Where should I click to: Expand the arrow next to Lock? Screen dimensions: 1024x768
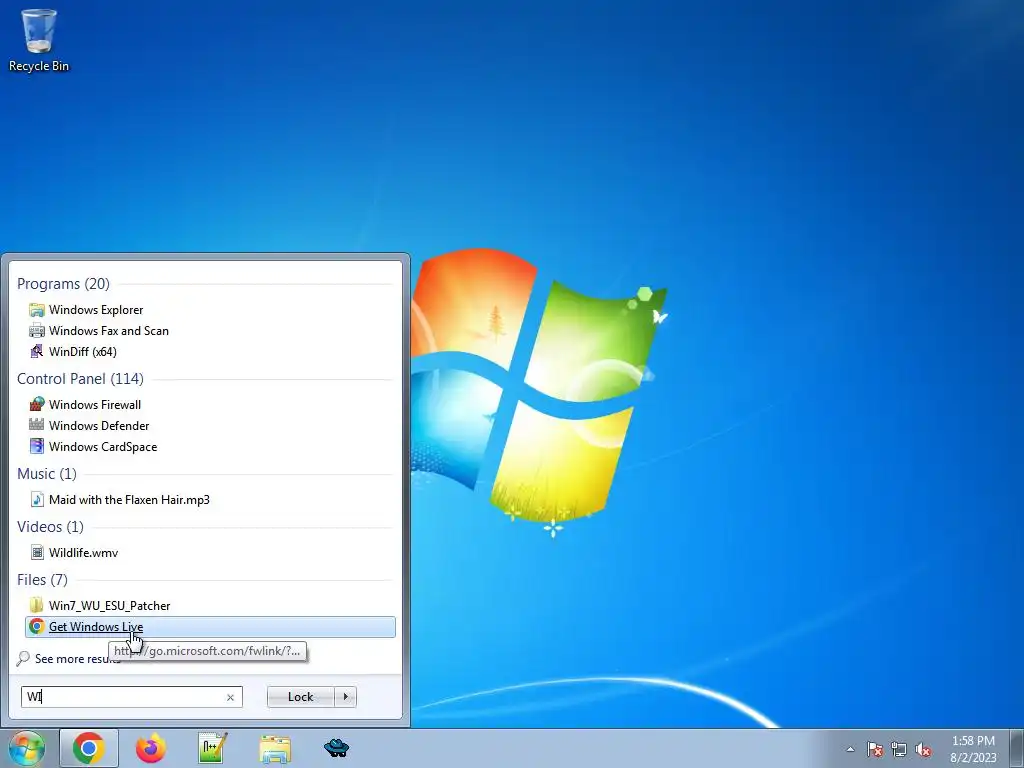pos(345,697)
